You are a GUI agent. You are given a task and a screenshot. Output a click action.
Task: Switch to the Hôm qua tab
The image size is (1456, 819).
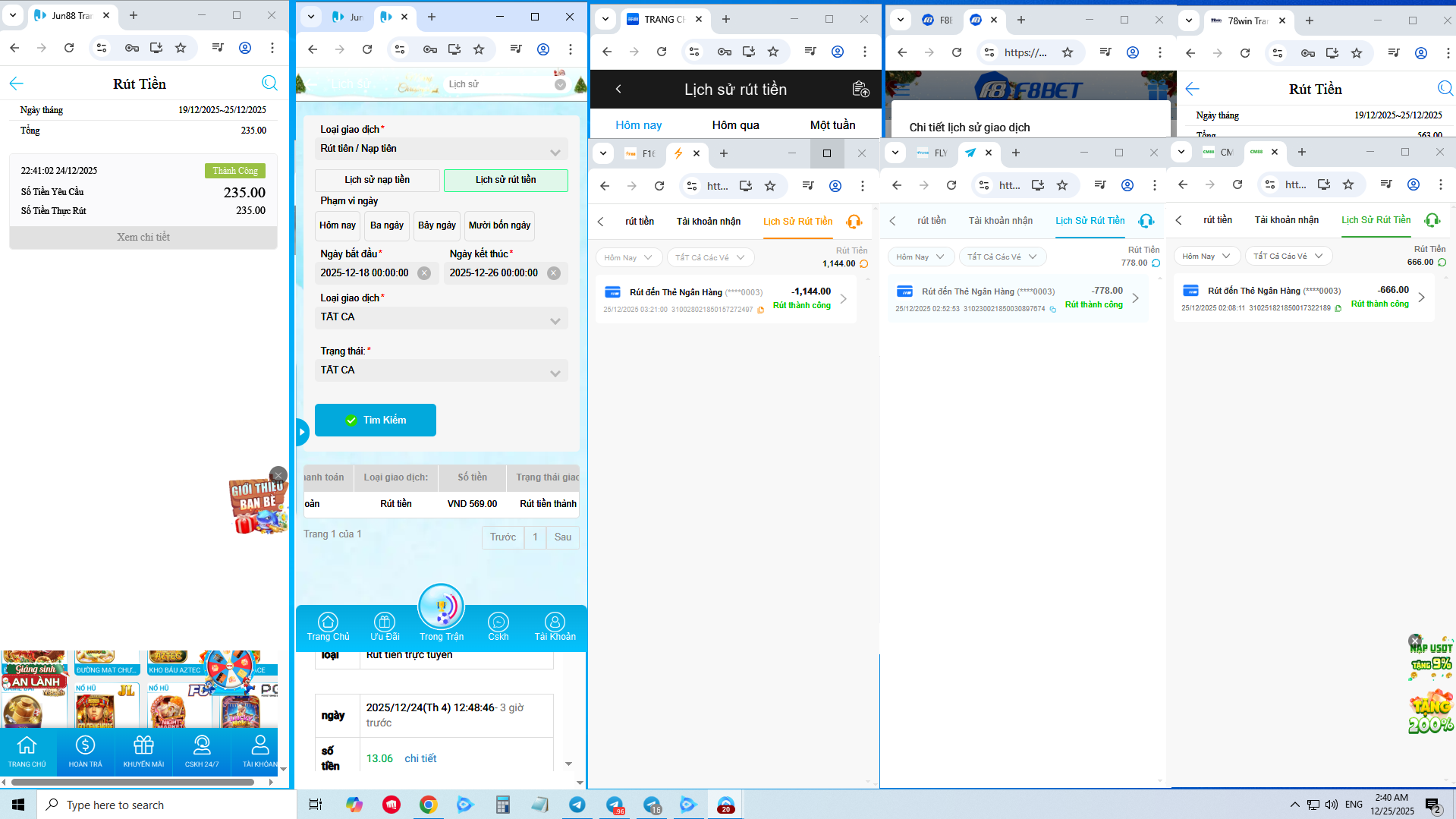(735, 125)
